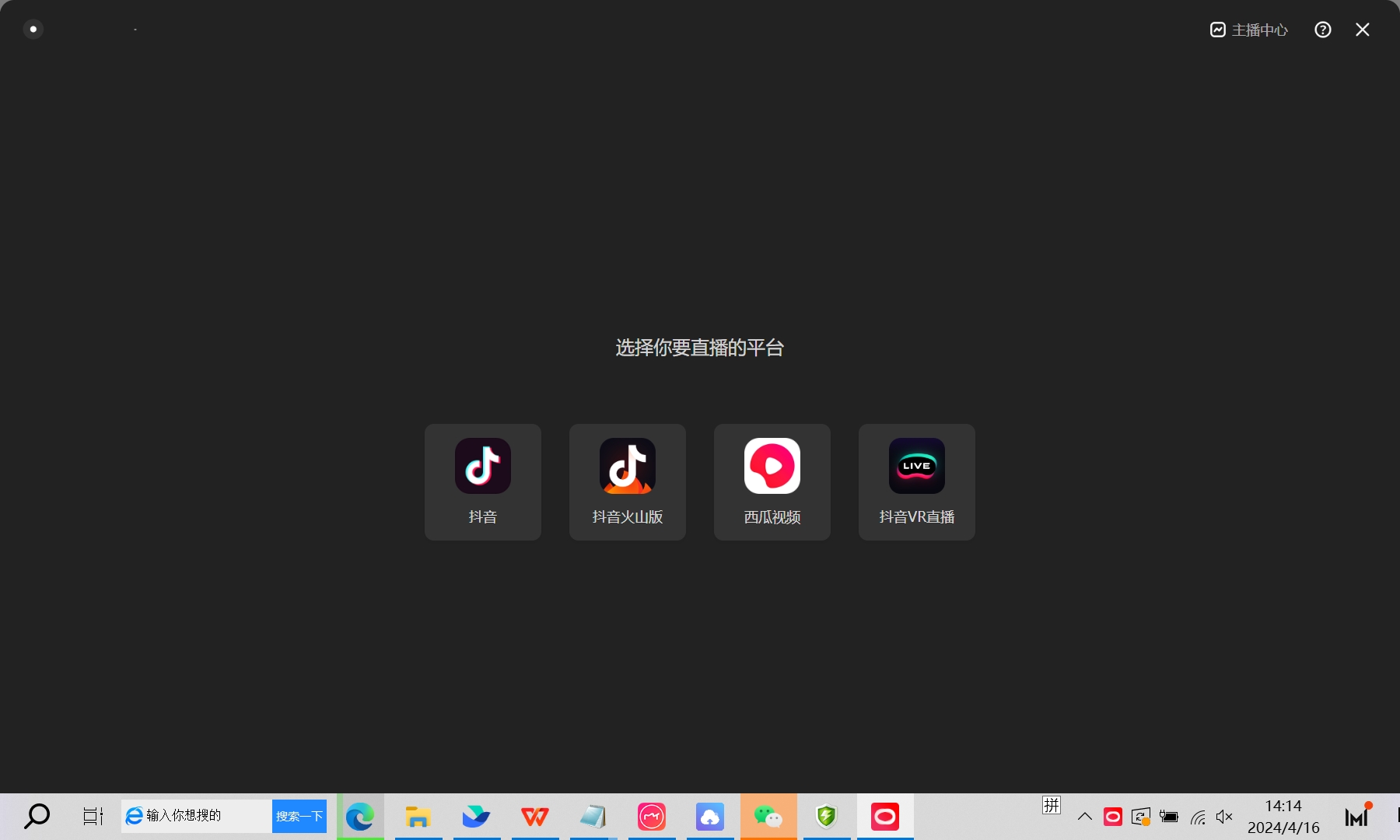
Task: Click the muted volume speaker icon
Action: pyautogui.click(x=1225, y=817)
